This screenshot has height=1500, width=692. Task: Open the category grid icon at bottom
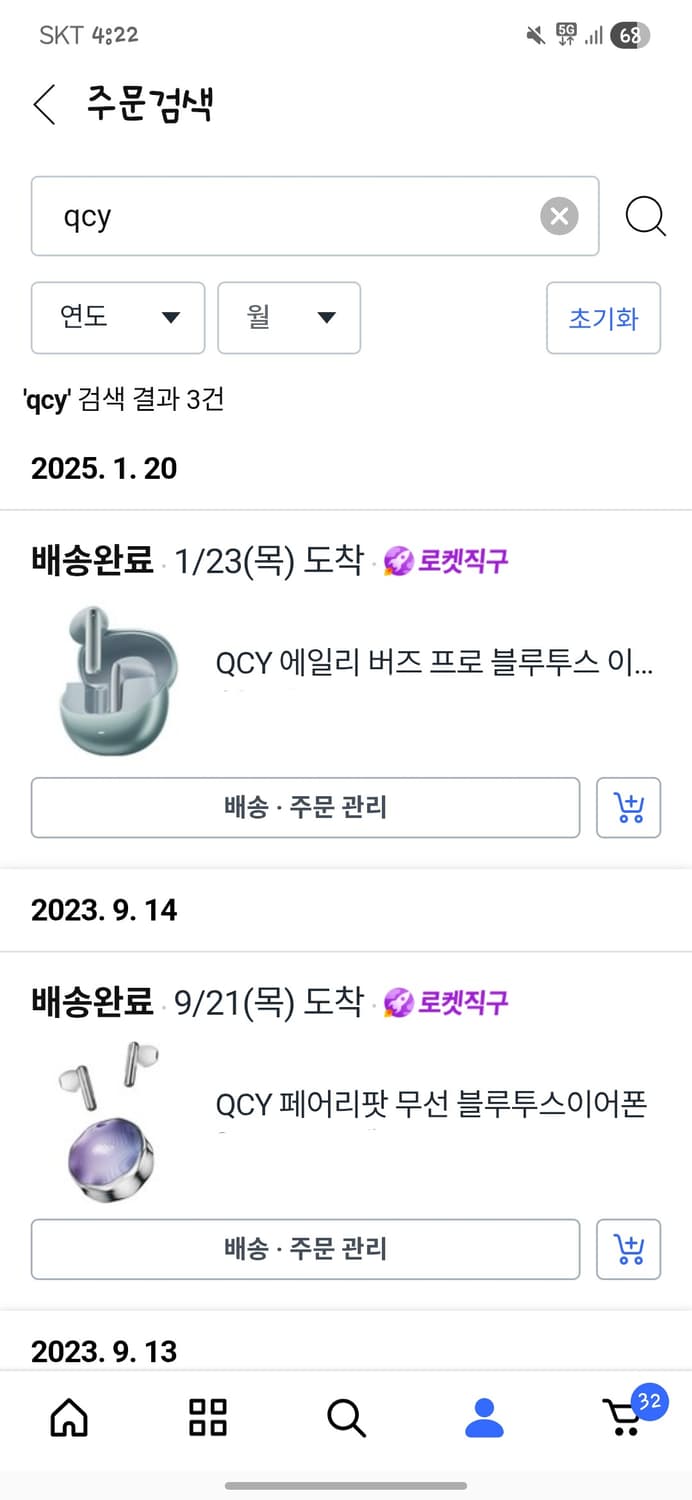[x=206, y=1417]
